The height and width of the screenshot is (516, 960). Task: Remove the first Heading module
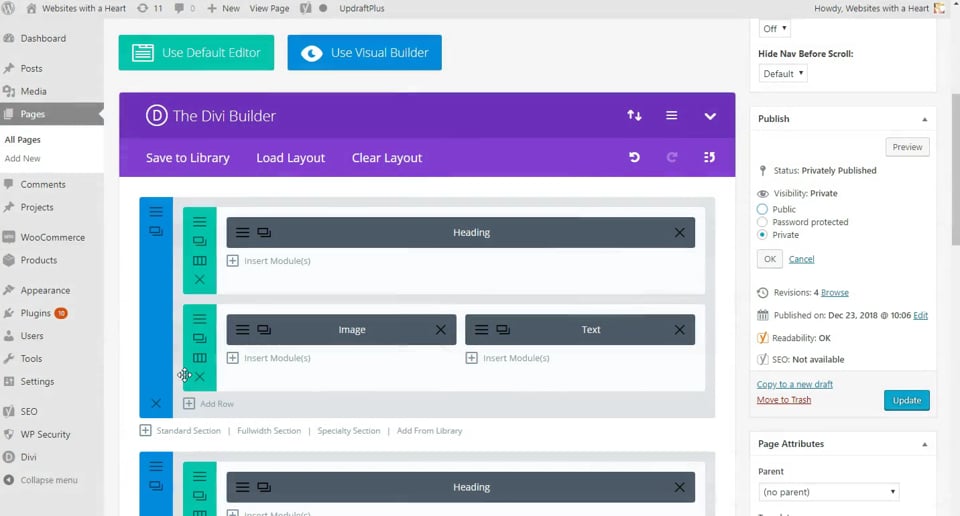680,233
